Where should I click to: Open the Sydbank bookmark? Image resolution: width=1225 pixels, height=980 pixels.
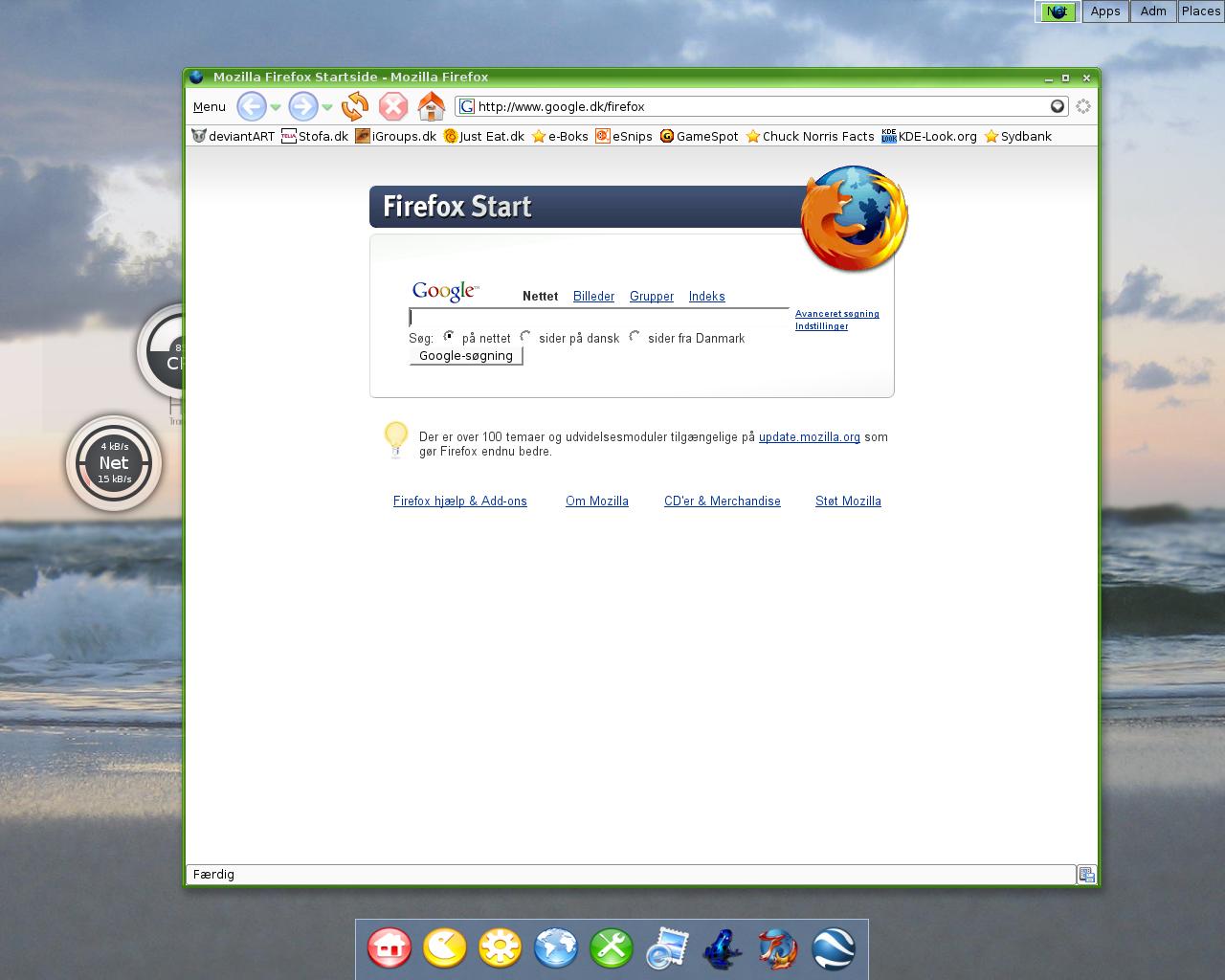[x=1018, y=136]
